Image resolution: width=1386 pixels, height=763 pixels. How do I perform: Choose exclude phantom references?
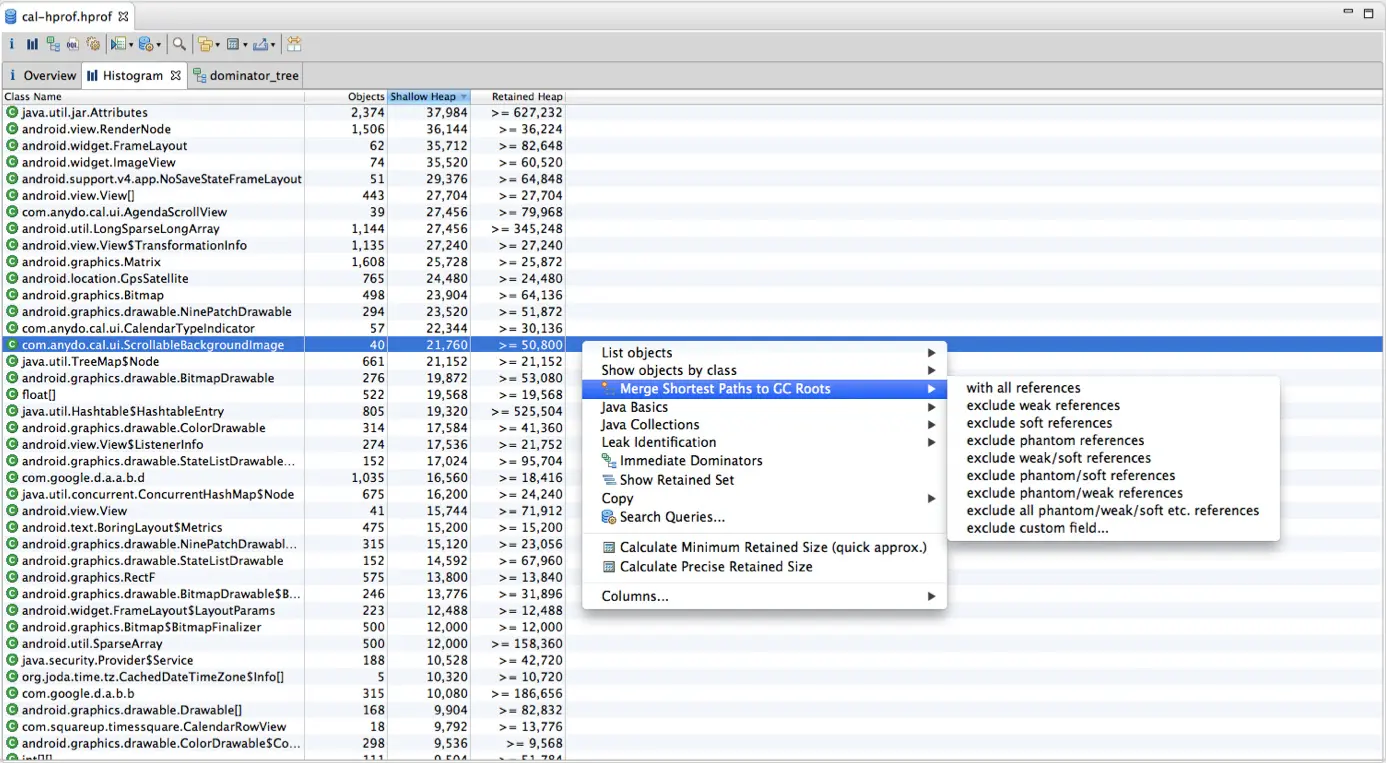pos(1113,440)
